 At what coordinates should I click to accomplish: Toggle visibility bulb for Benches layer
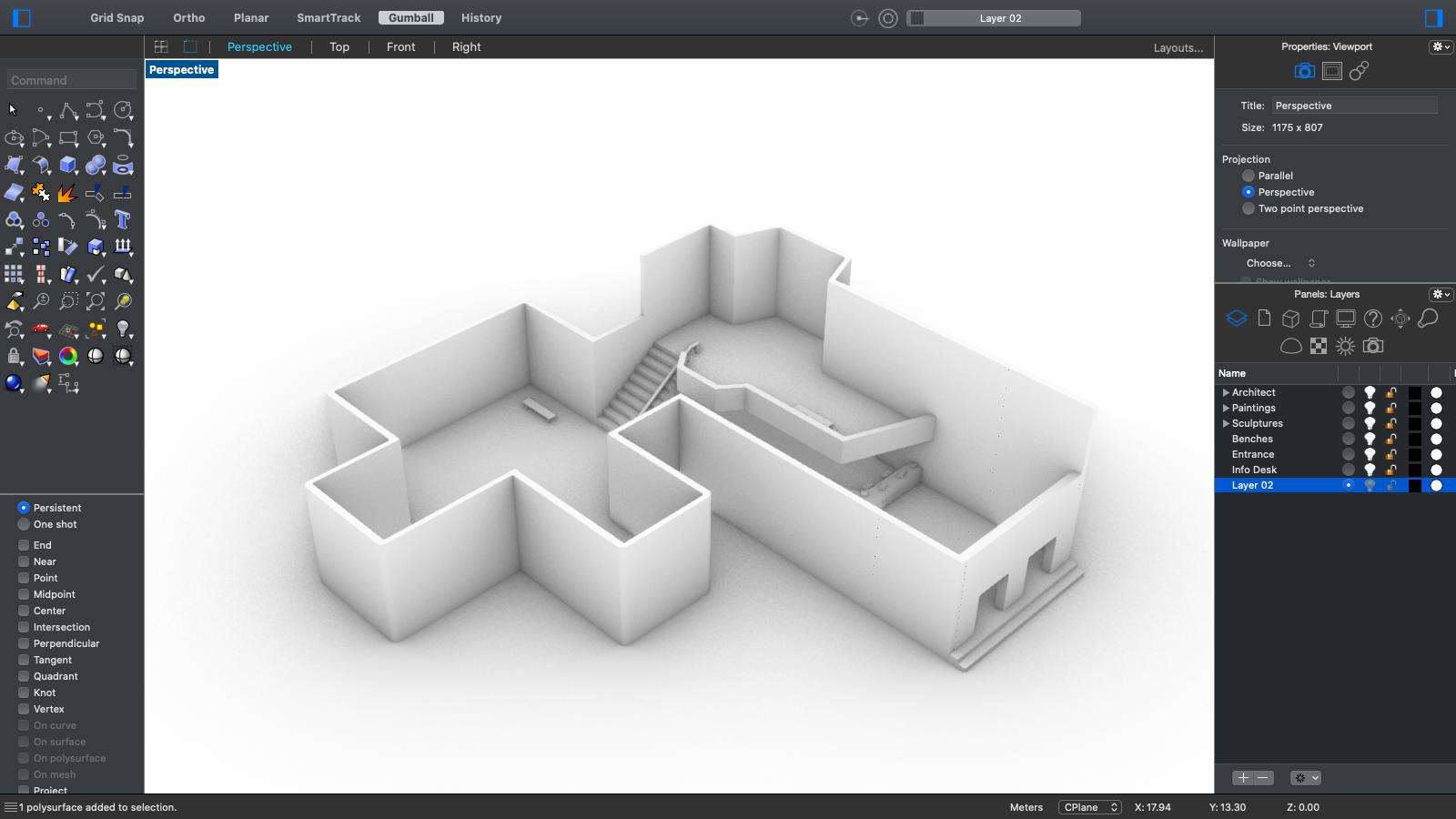coord(1370,439)
